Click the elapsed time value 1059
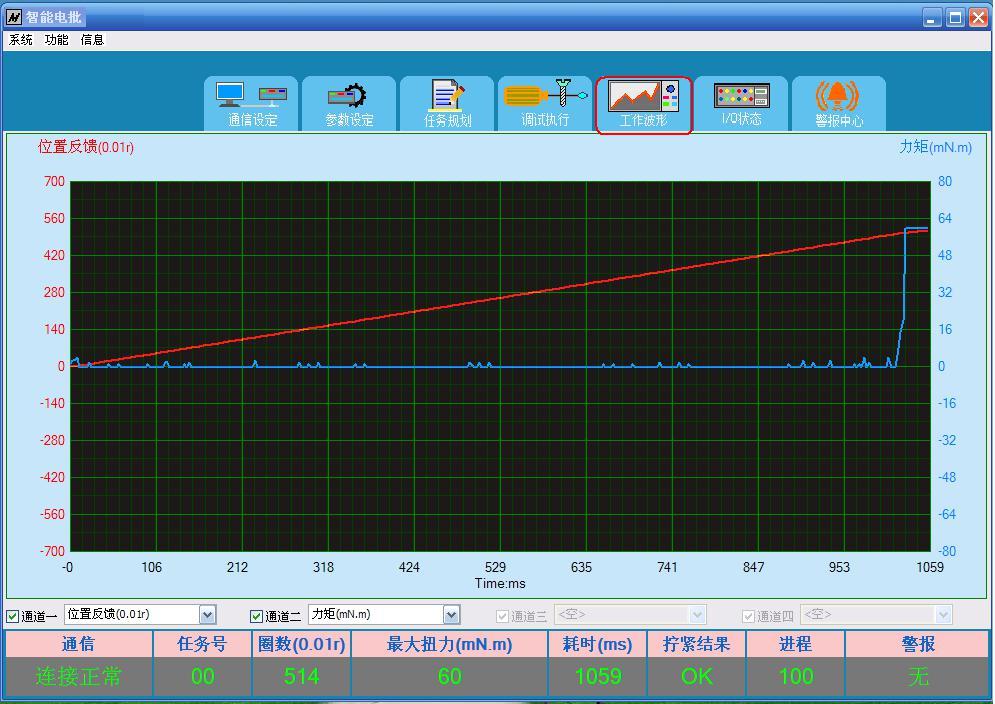Viewport: 995px width, 704px height. (x=598, y=677)
